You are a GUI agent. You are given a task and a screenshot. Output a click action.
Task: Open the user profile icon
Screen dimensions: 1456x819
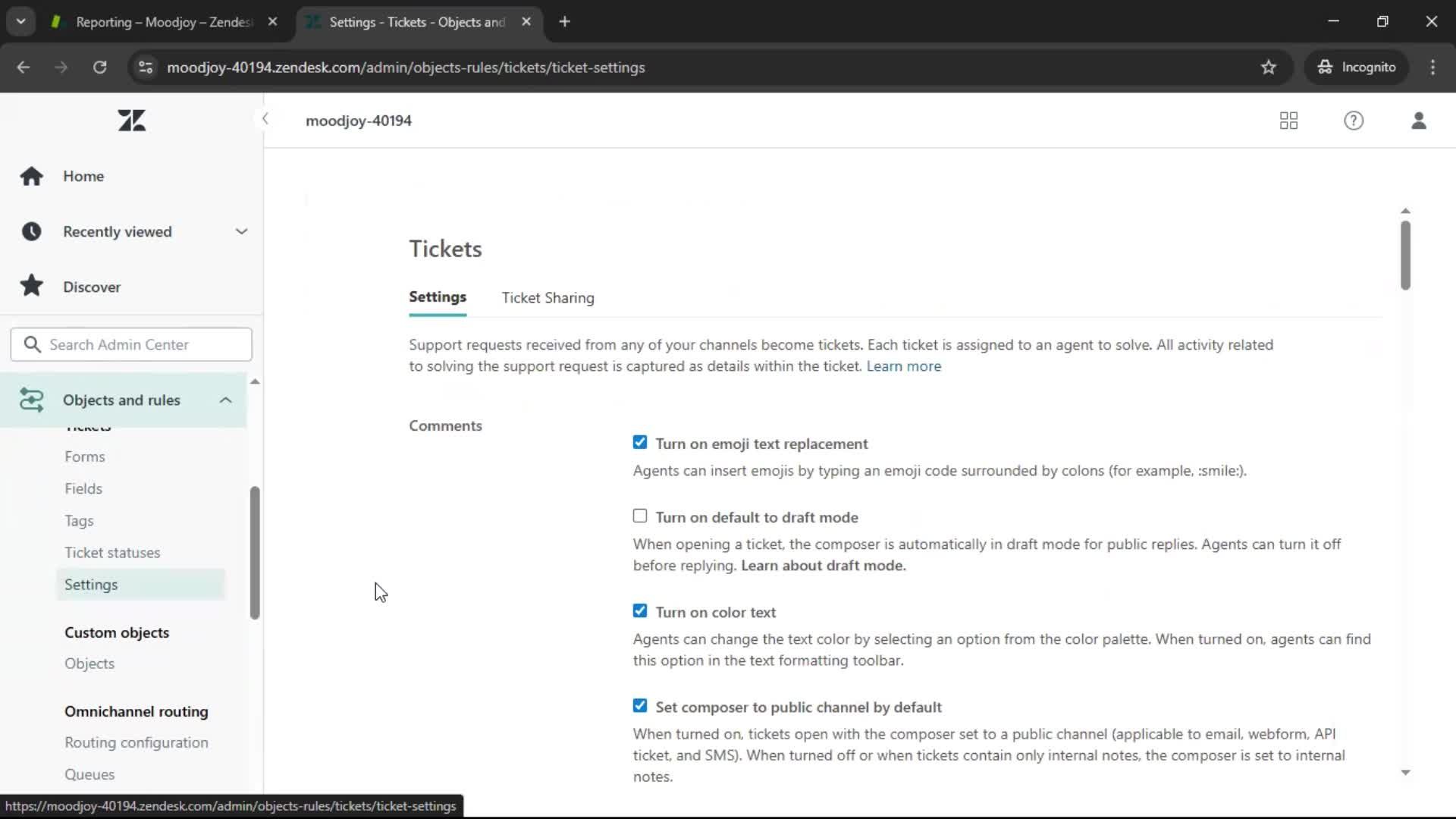(x=1419, y=121)
